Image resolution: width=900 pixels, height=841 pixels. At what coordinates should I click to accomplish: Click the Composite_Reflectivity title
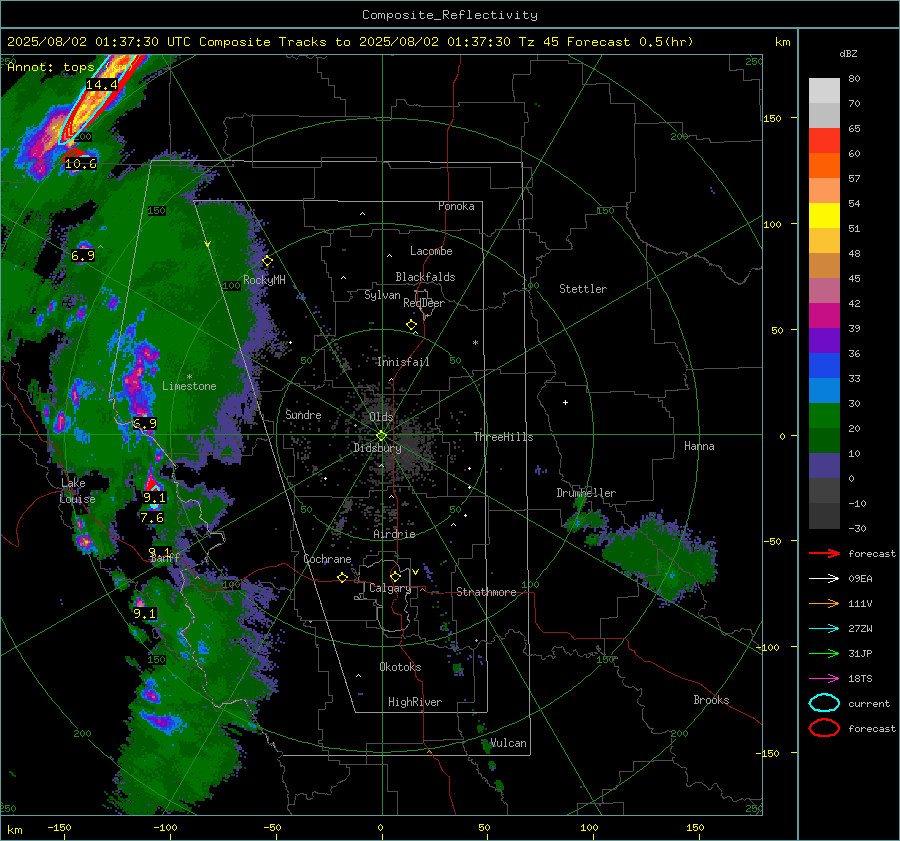(x=450, y=15)
